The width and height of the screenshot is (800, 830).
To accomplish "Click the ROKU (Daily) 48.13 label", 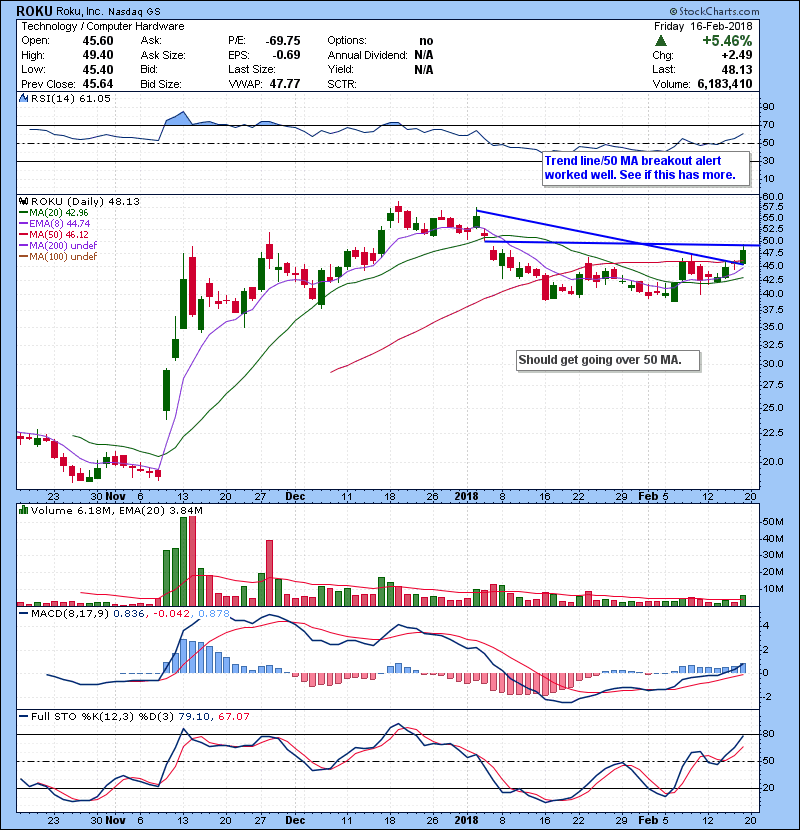I will [x=85, y=202].
